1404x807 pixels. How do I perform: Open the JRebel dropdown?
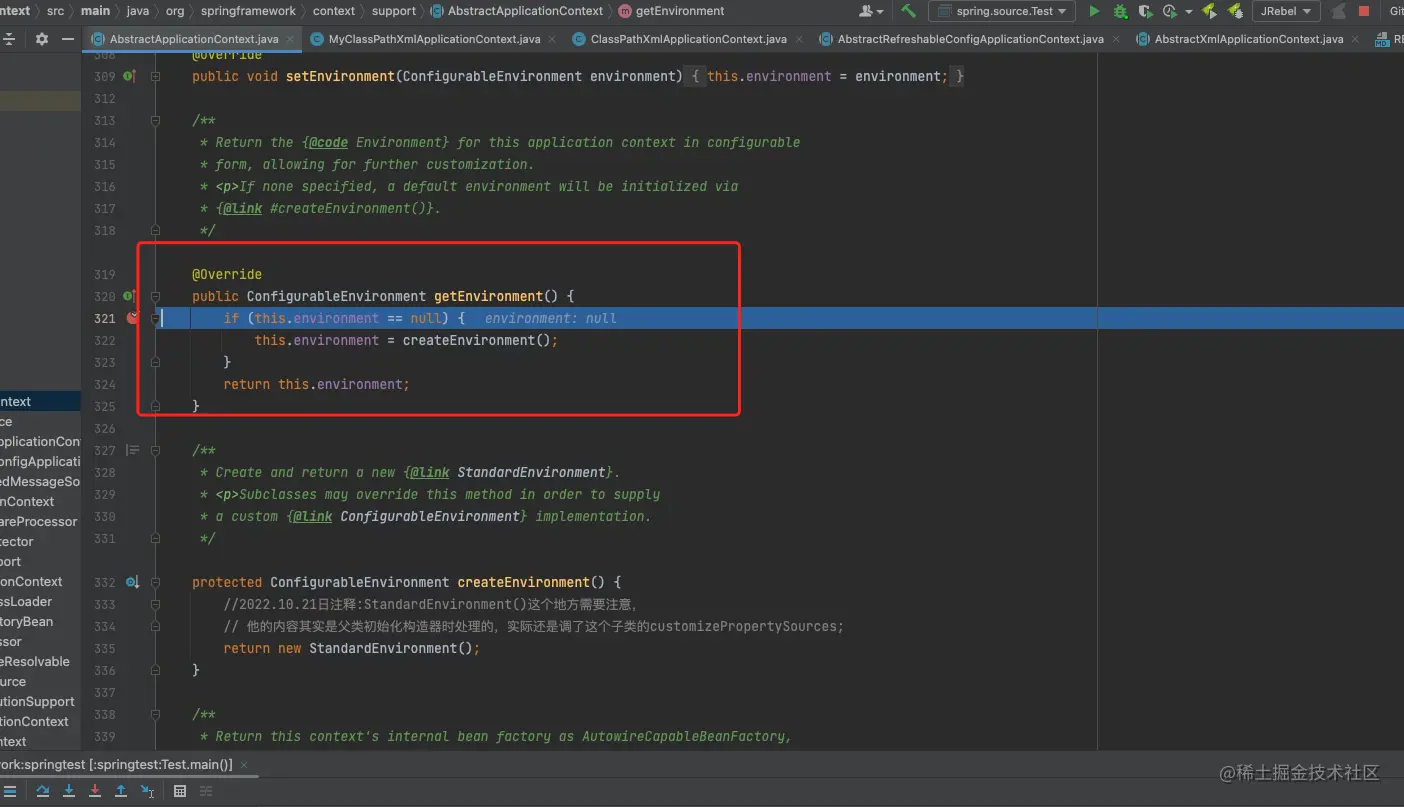click(1284, 11)
